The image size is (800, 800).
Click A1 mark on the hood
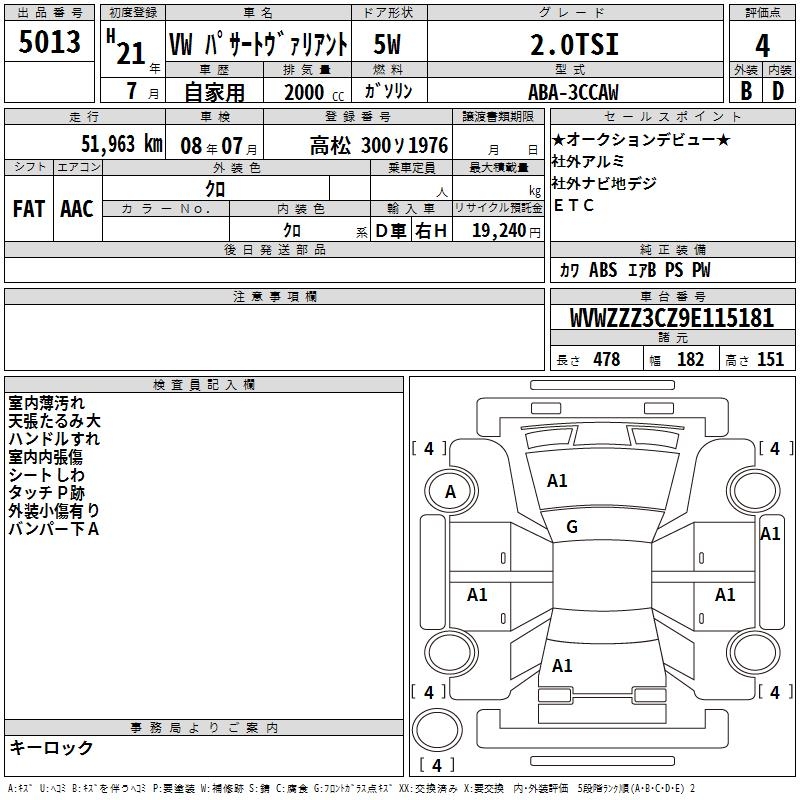point(557,481)
